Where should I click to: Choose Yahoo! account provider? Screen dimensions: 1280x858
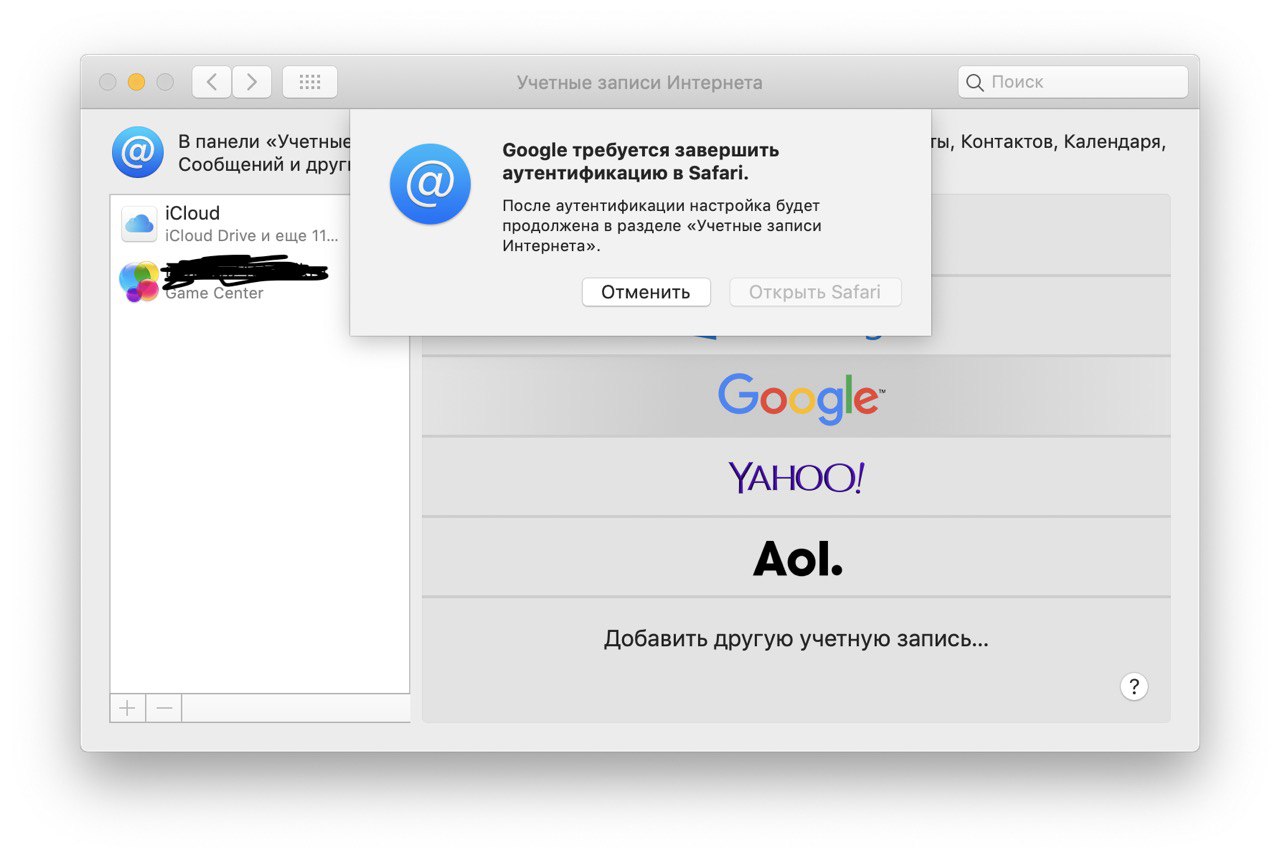click(x=796, y=477)
